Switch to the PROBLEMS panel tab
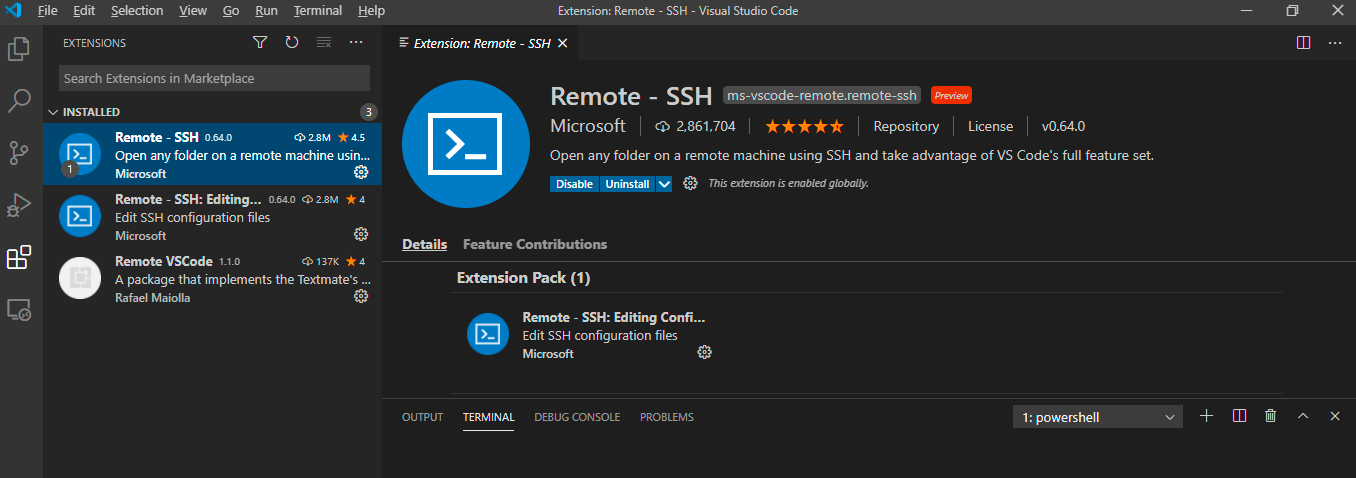This screenshot has height=478, width=1356. [667, 417]
